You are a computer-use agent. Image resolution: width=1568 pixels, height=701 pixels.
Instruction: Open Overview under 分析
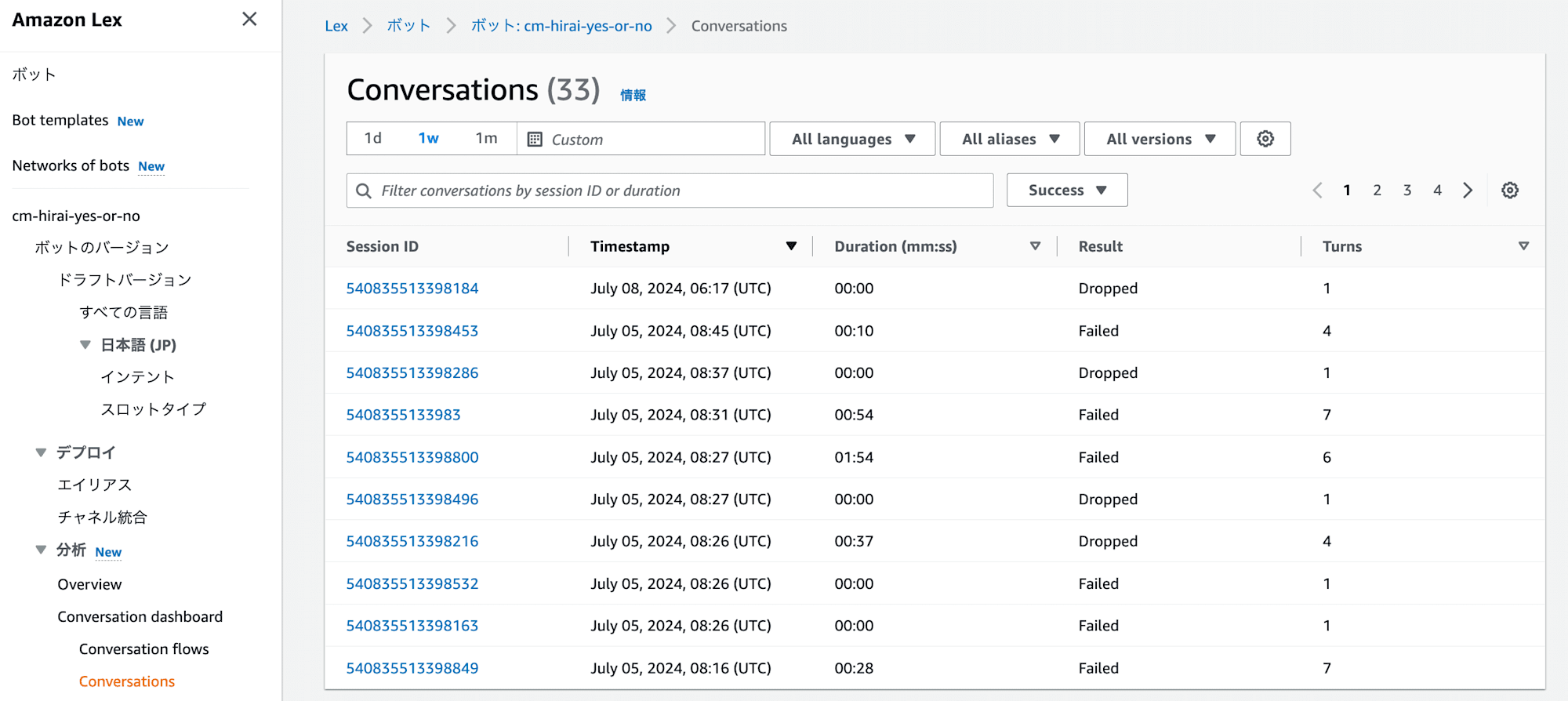click(x=89, y=584)
